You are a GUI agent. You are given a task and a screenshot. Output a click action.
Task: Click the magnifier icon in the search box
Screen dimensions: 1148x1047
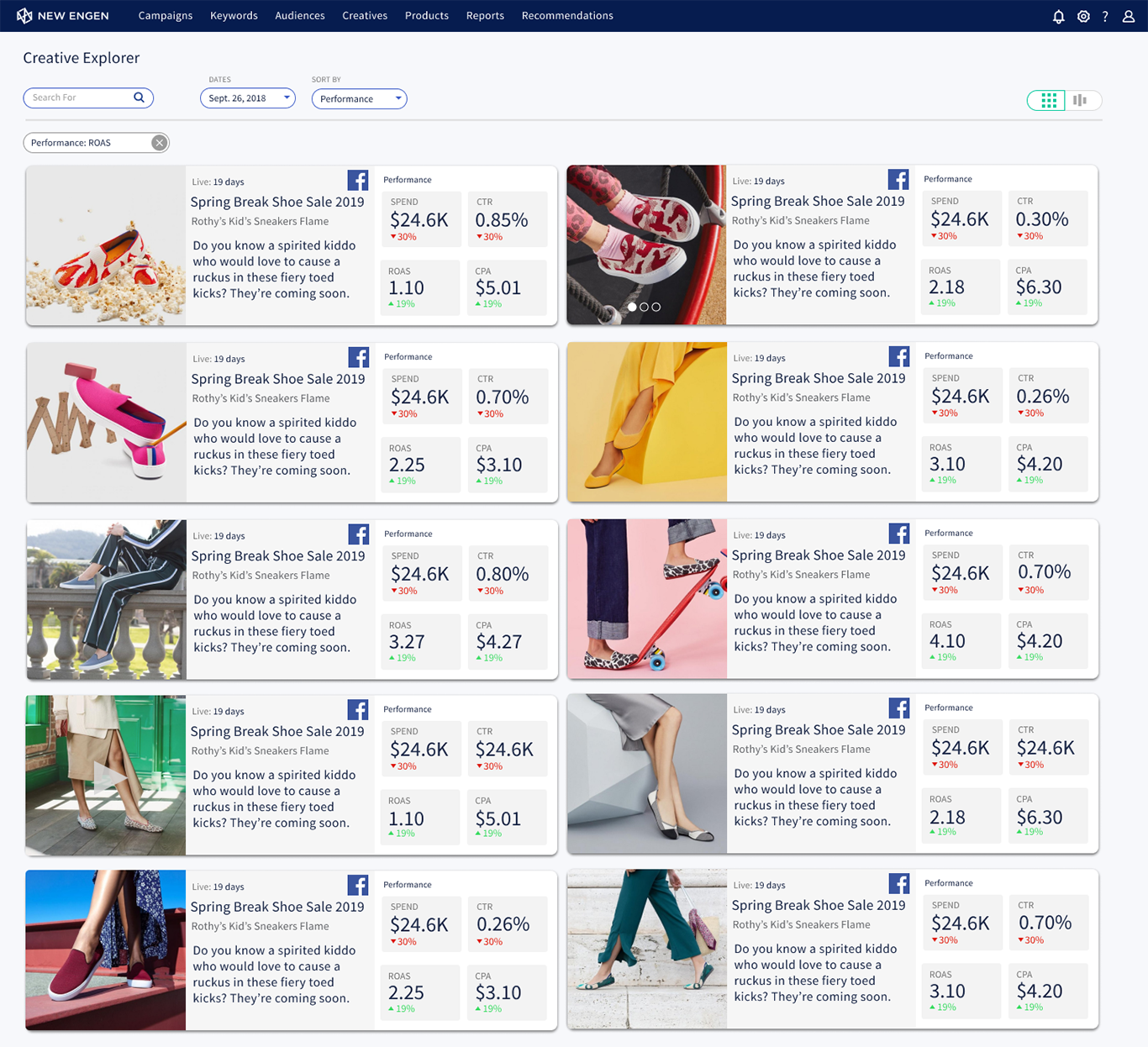[x=140, y=97]
